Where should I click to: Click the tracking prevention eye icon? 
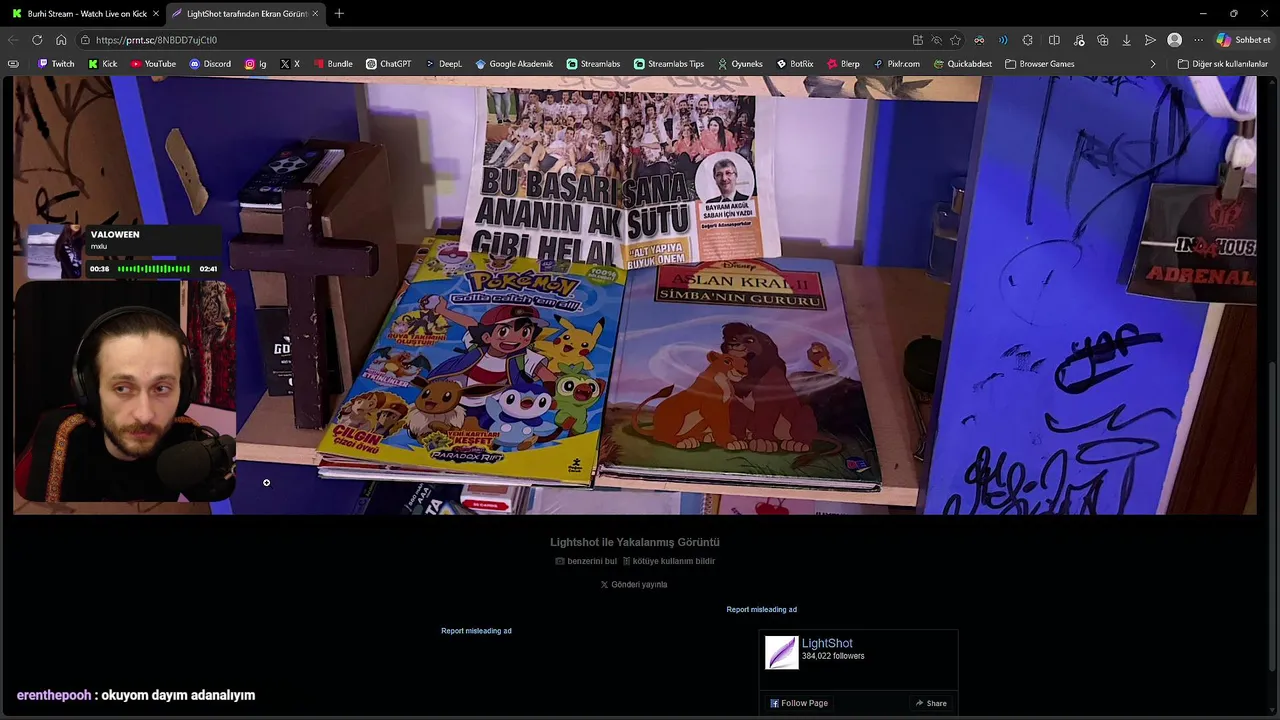[x=936, y=40]
